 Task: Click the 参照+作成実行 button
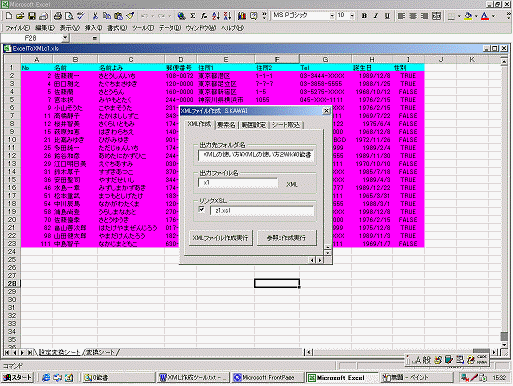click(286, 238)
